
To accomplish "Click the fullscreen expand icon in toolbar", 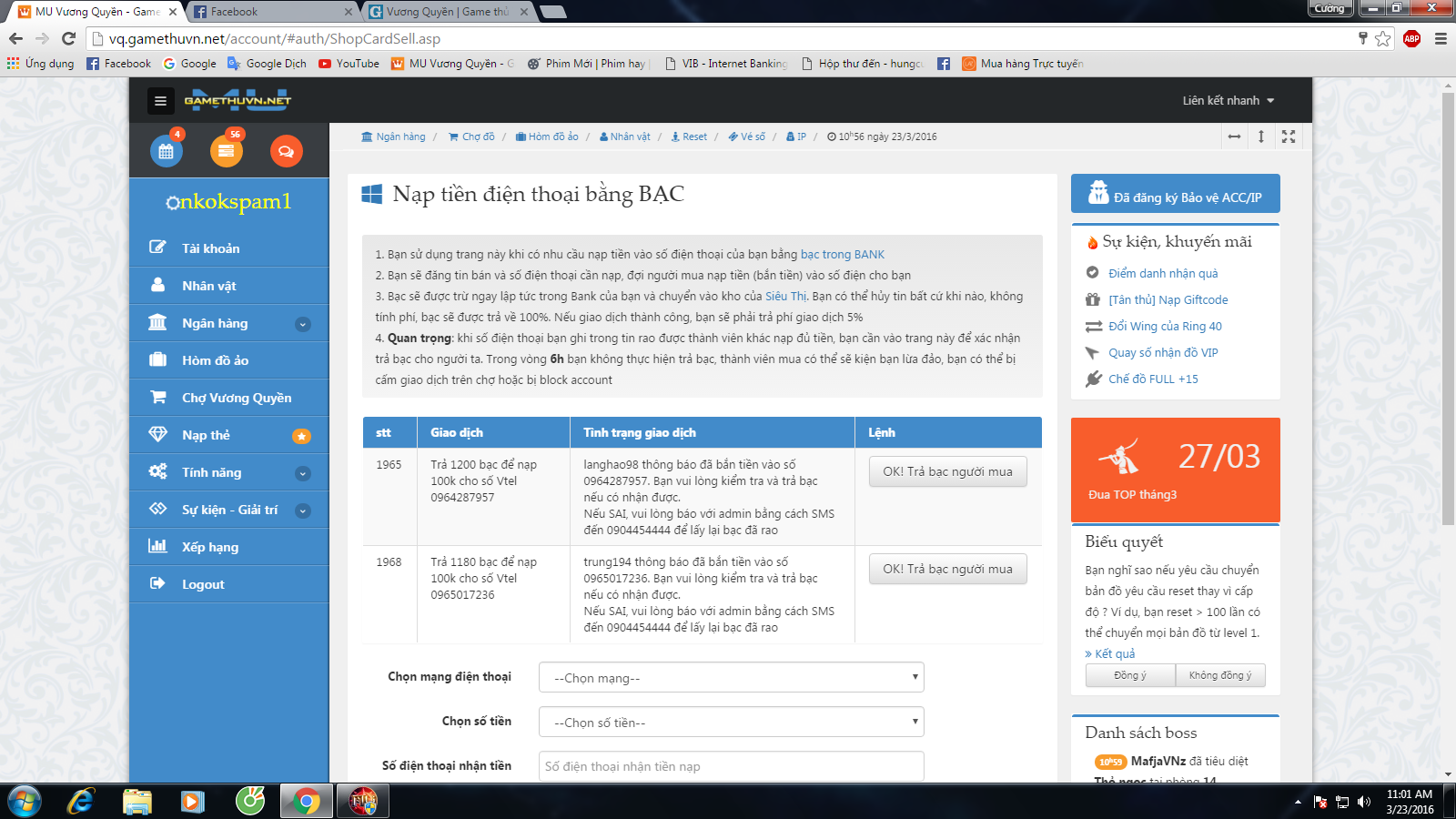I will click(1289, 136).
